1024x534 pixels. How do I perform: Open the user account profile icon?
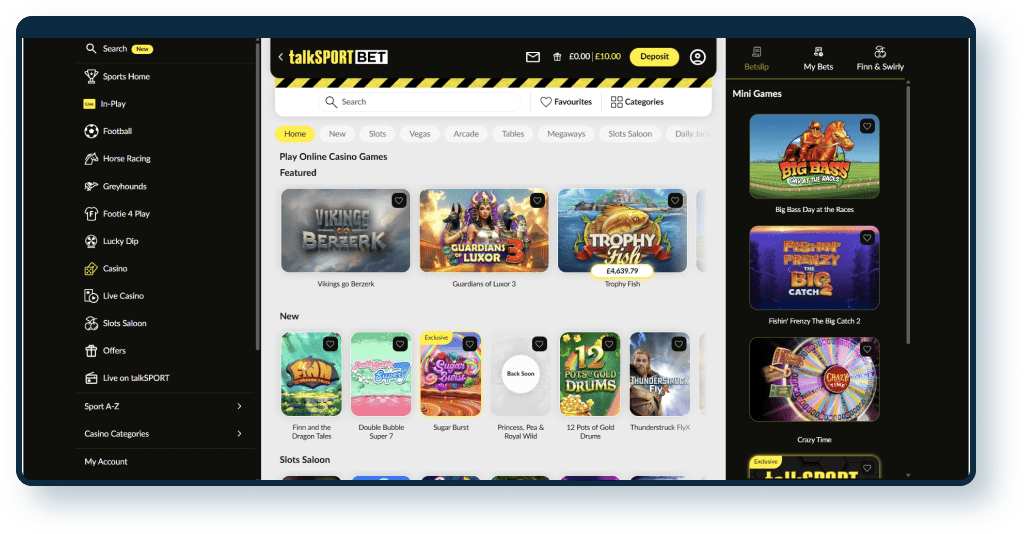click(x=697, y=57)
